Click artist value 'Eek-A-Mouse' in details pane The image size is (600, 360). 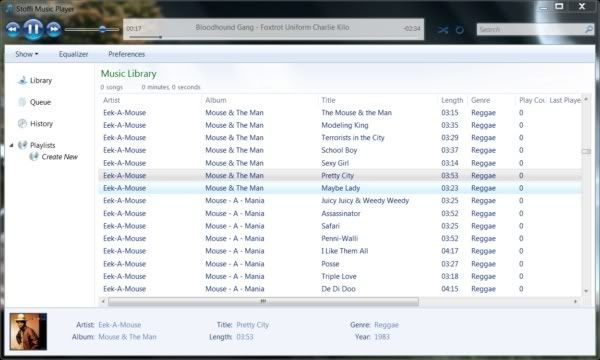120,325
